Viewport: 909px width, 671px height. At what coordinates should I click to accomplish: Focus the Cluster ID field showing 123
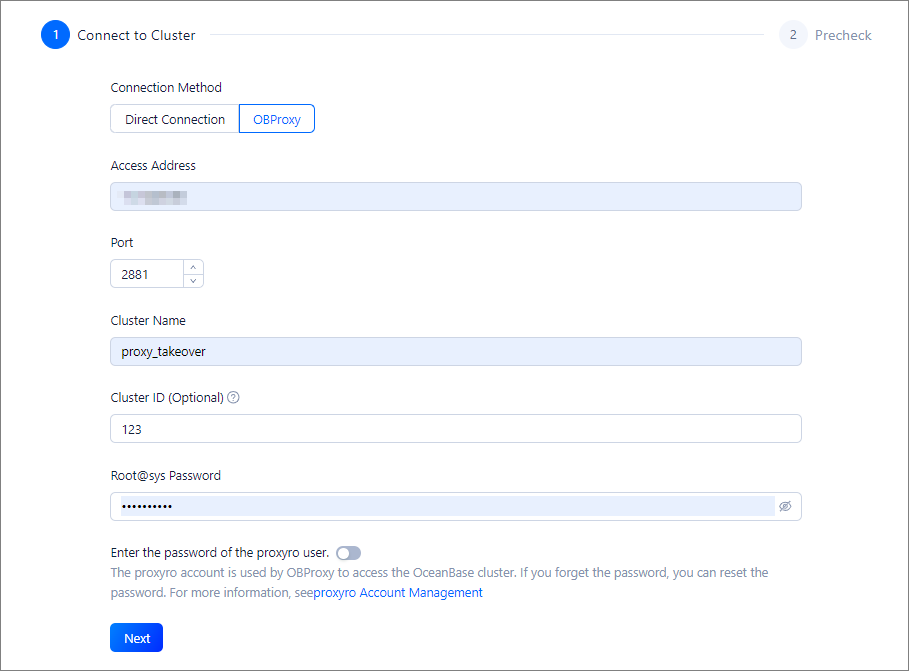pos(455,429)
